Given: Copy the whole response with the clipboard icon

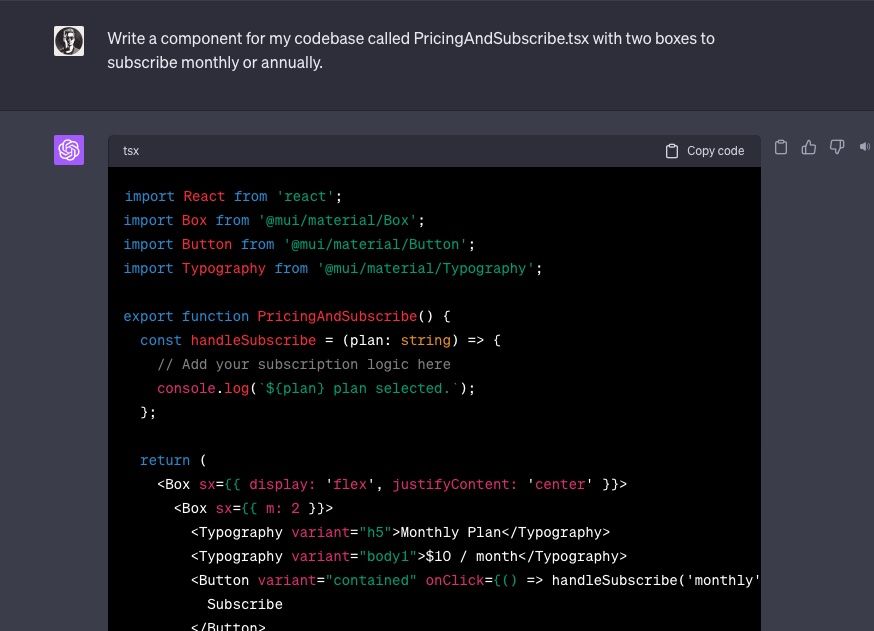Looking at the screenshot, I should pos(781,147).
